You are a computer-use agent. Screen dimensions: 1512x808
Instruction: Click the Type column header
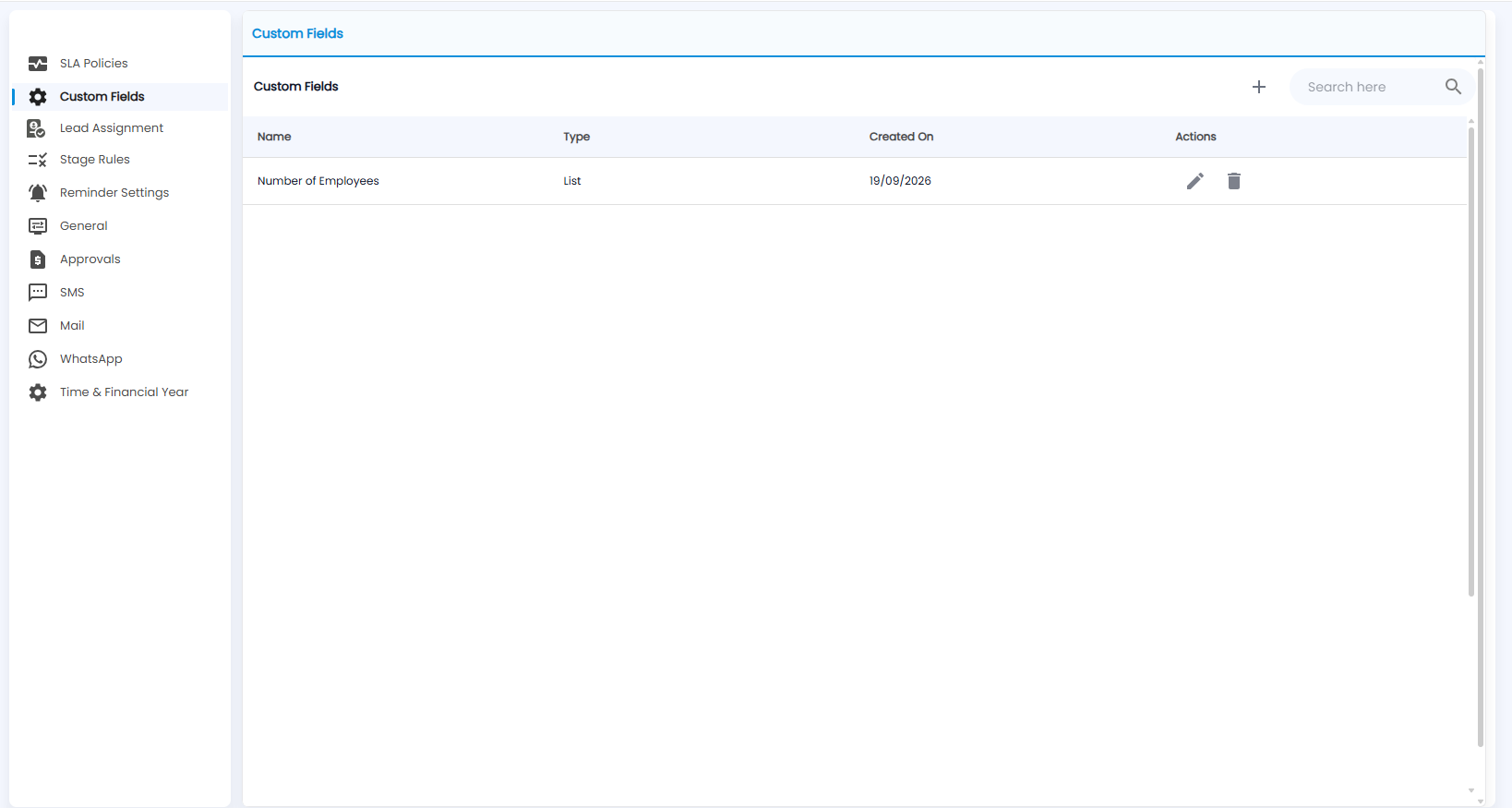(577, 137)
